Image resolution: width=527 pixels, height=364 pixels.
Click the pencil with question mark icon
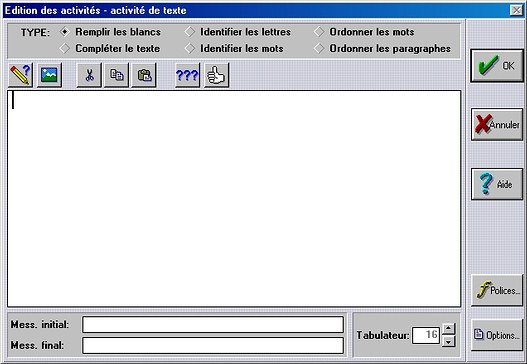(20, 75)
